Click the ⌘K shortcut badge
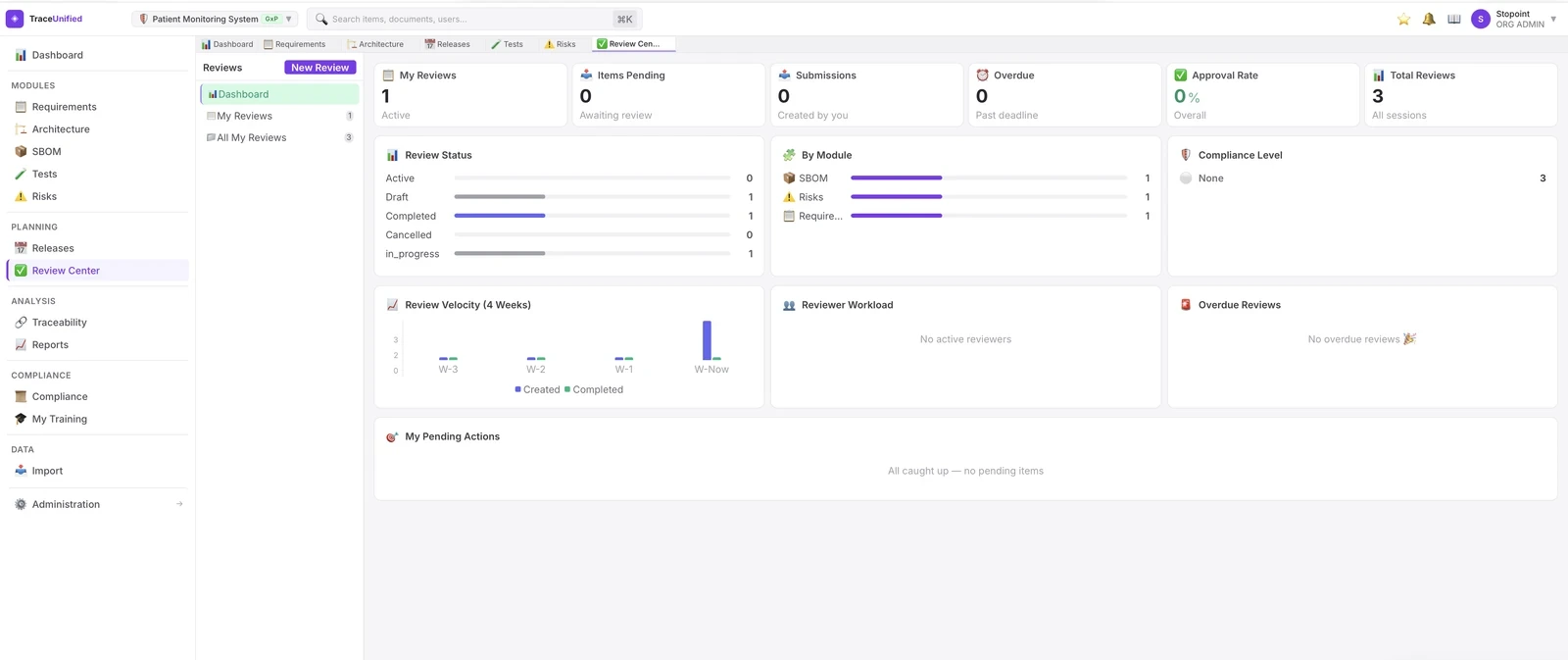 [x=625, y=19]
